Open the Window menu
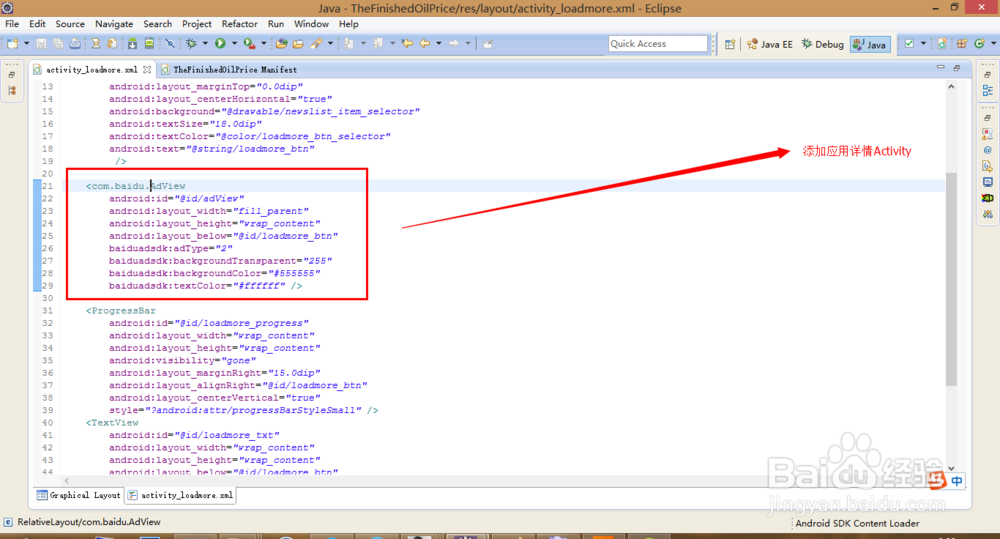1000x539 pixels. pos(311,24)
